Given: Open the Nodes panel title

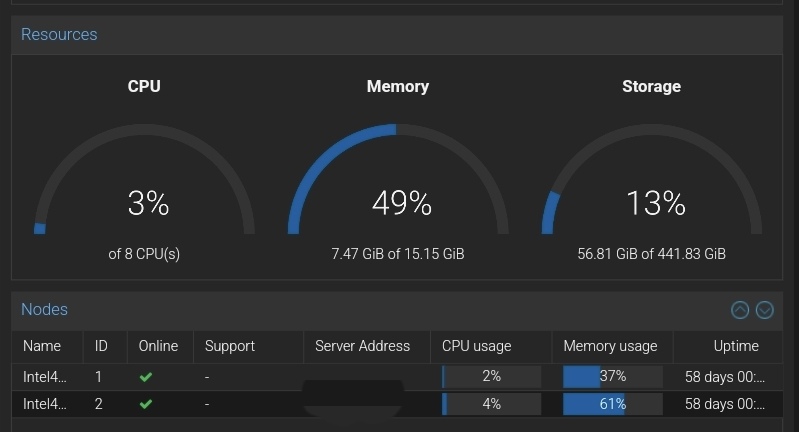Looking at the screenshot, I should (x=44, y=309).
